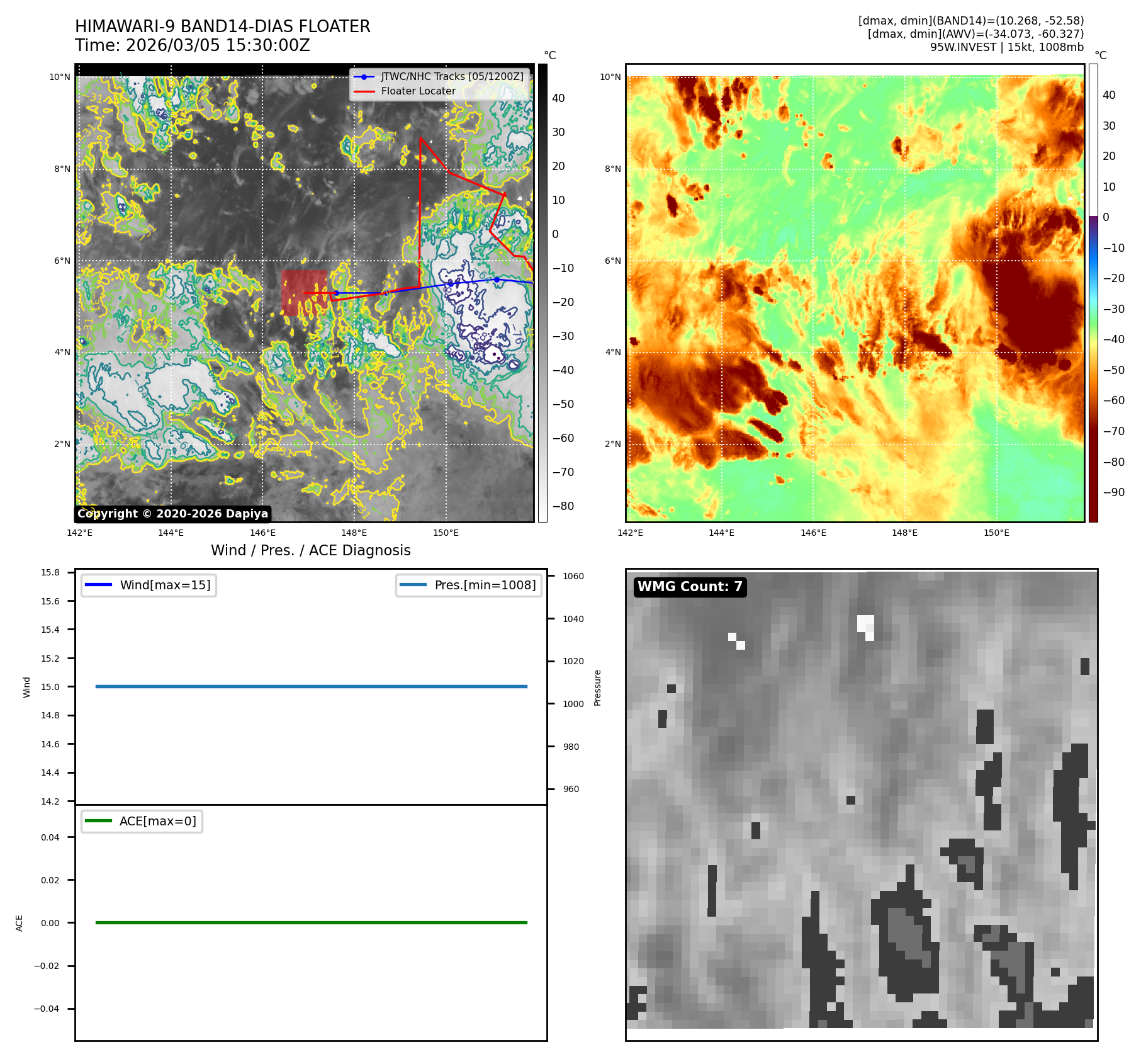Click the rainbow temperature colorbar on right

point(1093,293)
